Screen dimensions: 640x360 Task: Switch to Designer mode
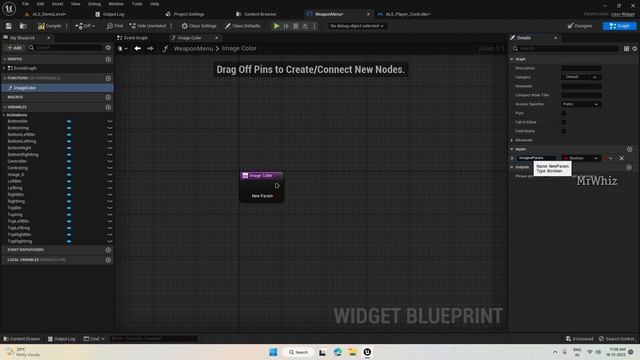(x=580, y=26)
